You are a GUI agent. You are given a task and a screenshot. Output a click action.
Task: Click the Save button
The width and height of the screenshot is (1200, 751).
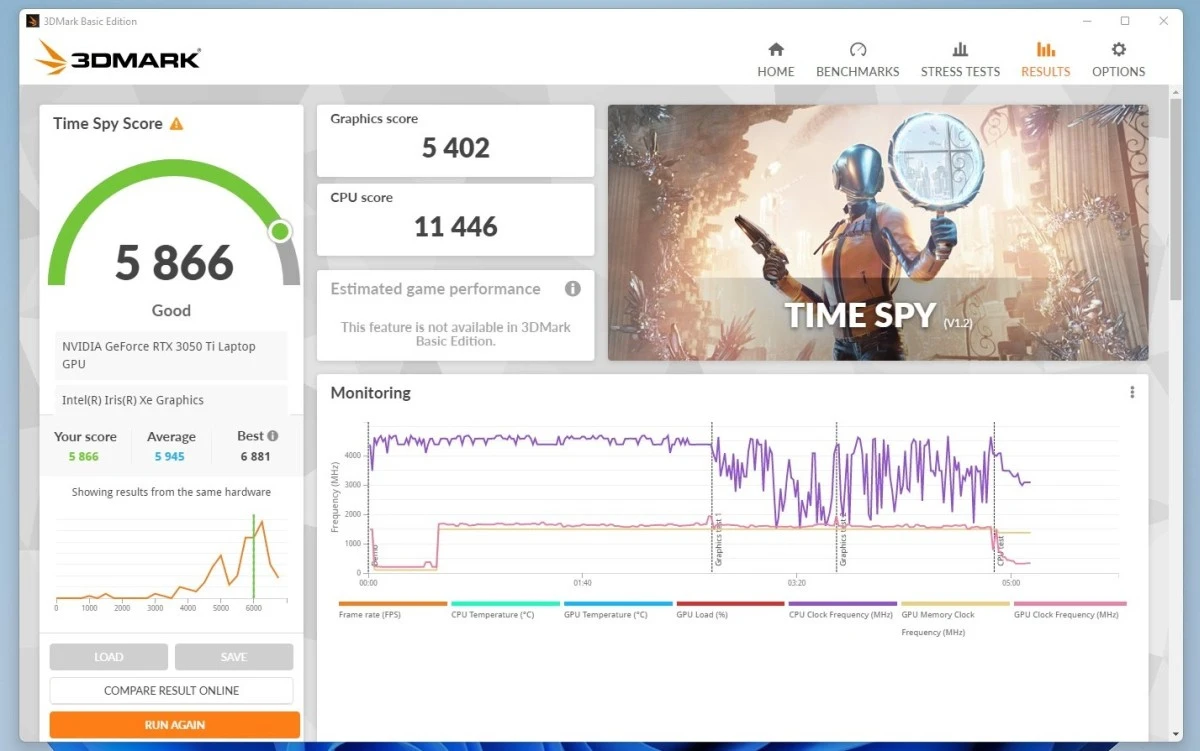click(234, 657)
